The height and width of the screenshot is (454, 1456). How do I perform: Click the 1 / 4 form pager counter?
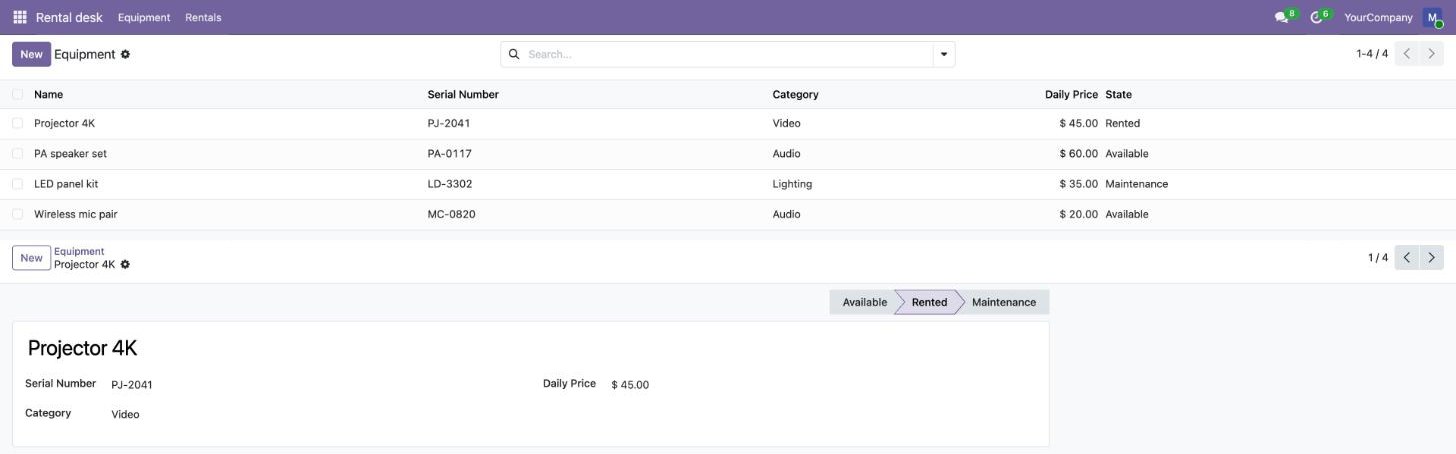pyautogui.click(x=1378, y=258)
